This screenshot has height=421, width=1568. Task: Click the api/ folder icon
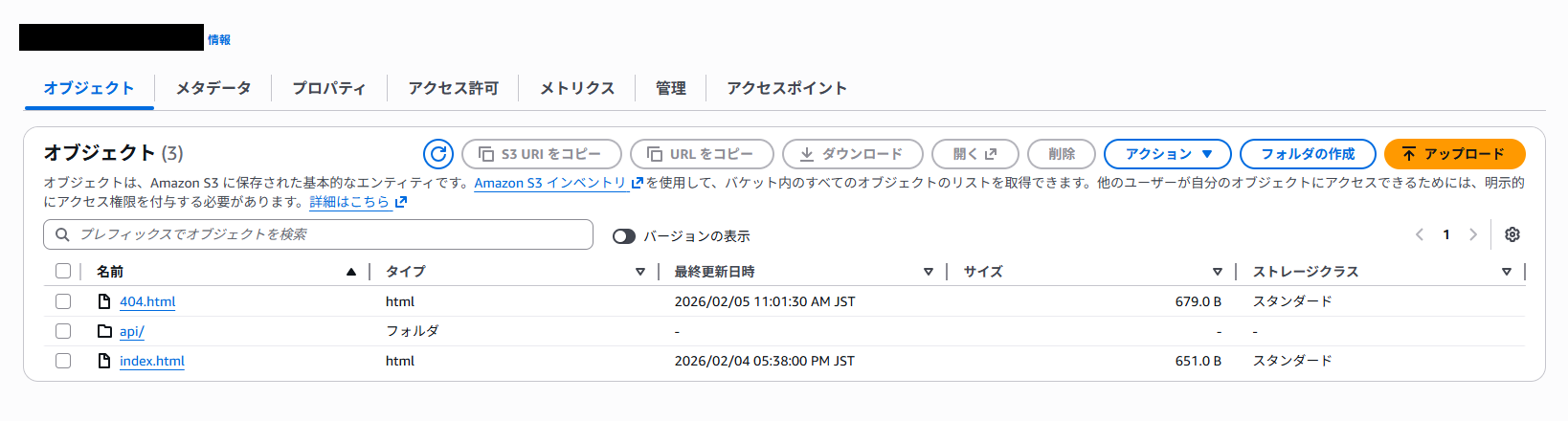tap(104, 331)
